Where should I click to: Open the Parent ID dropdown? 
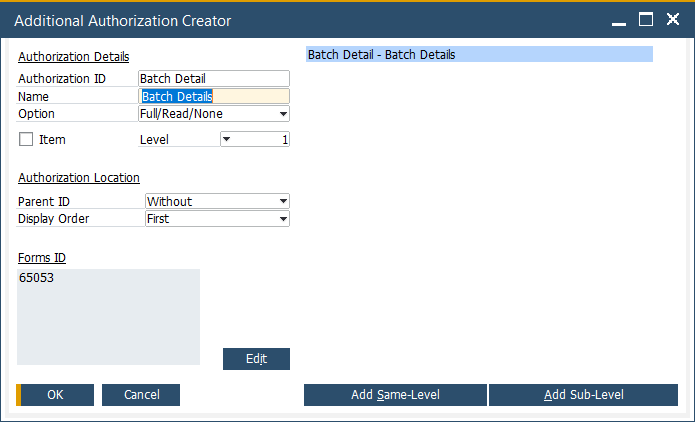284,202
